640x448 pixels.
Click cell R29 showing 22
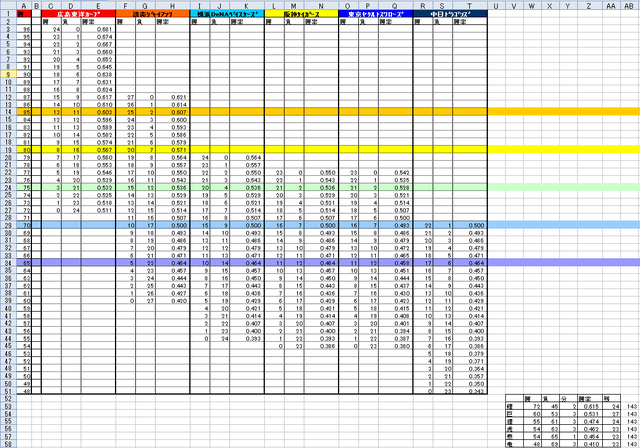pos(423,225)
